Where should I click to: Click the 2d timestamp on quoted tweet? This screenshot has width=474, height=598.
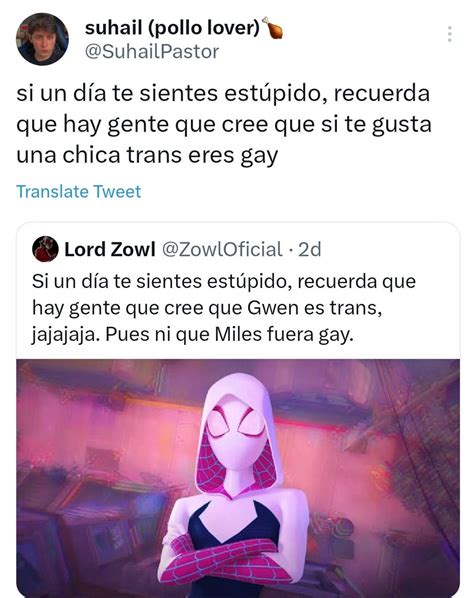(x=310, y=249)
